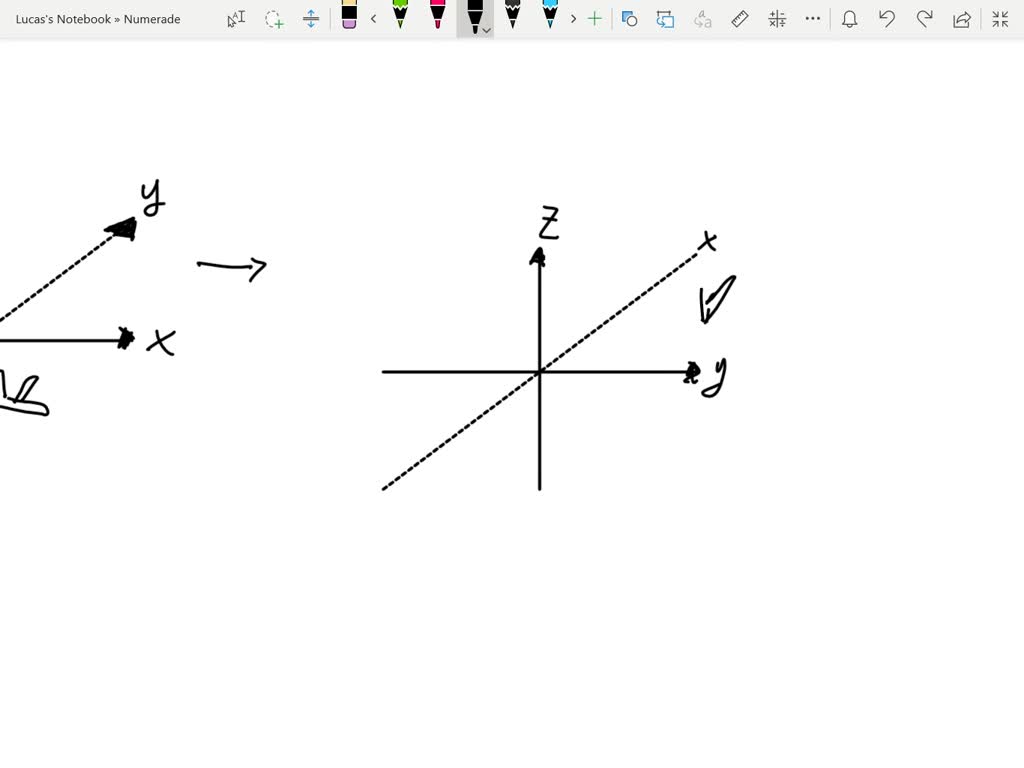
Task: Select the green pen color
Action: 400,18
